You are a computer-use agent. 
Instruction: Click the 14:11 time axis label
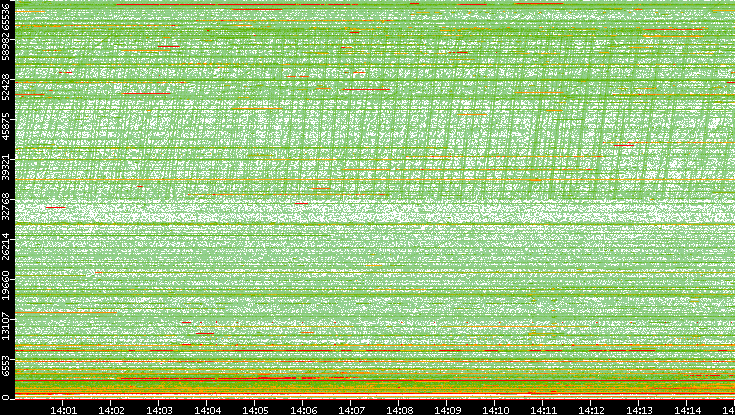543,410
